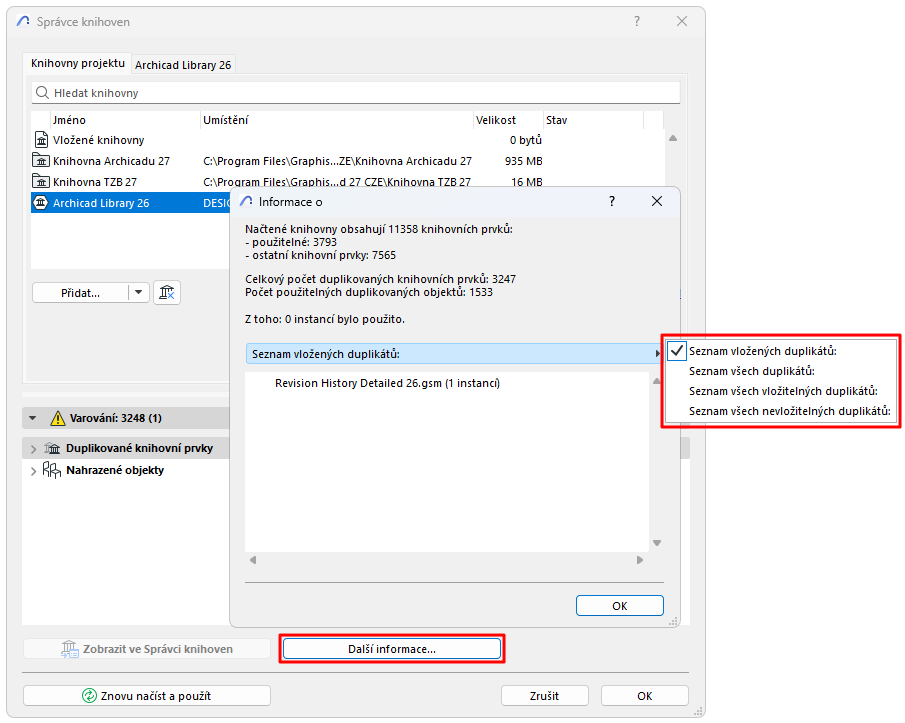
Task: Click the 0 bytů size cell
Action: click(x=526, y=140)
